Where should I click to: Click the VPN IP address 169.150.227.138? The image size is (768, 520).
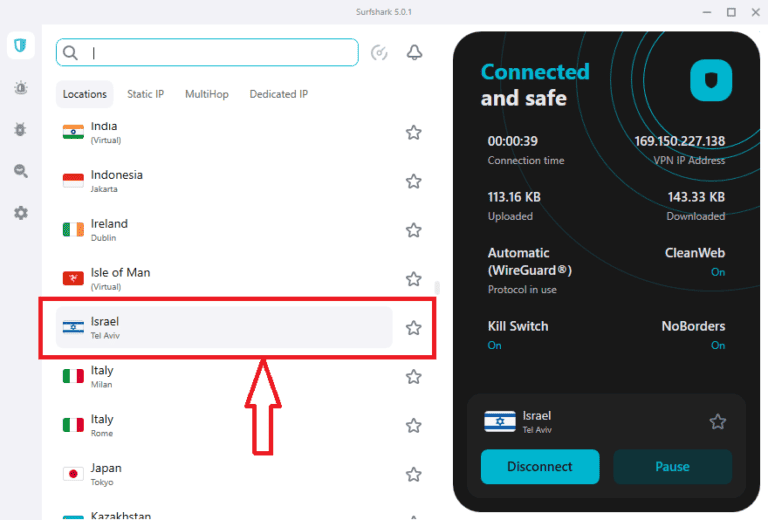[679, 142]
